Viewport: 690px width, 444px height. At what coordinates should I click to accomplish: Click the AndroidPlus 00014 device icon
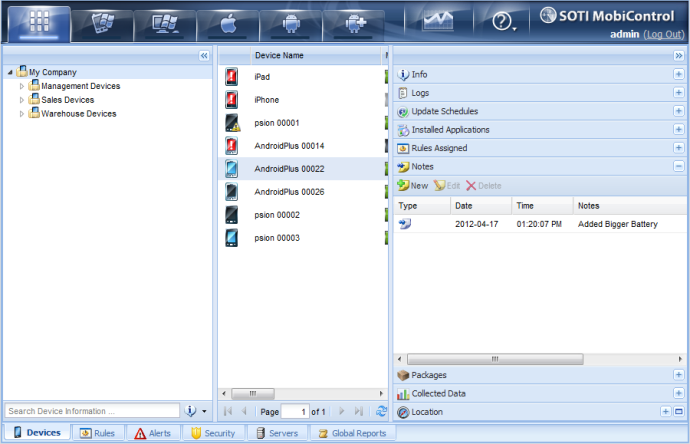pos(231,146)
